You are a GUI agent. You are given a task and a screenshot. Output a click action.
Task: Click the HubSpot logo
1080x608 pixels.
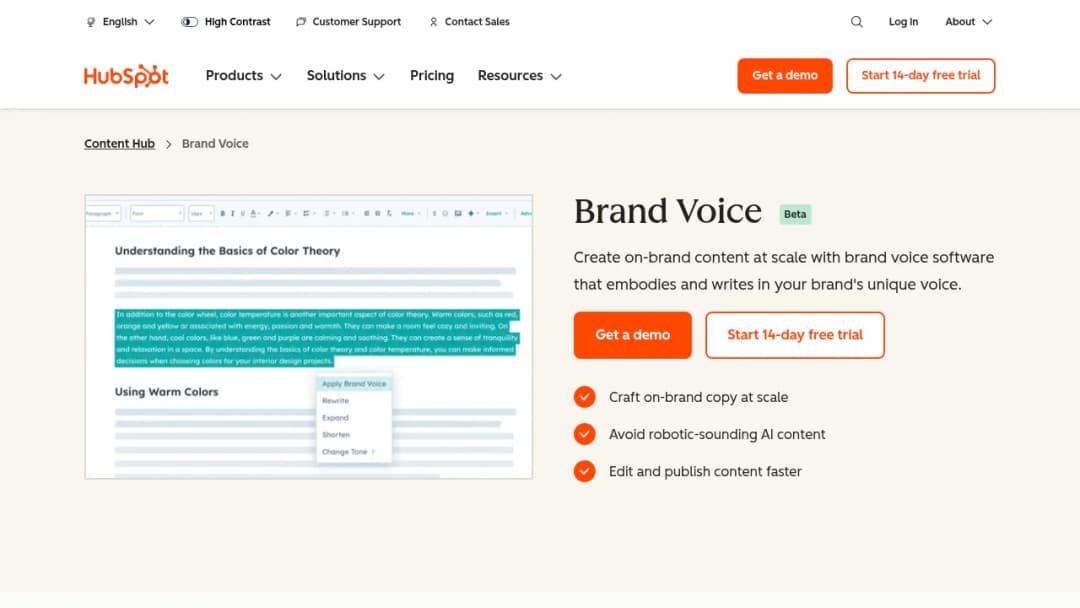click(x=126, y=76)
